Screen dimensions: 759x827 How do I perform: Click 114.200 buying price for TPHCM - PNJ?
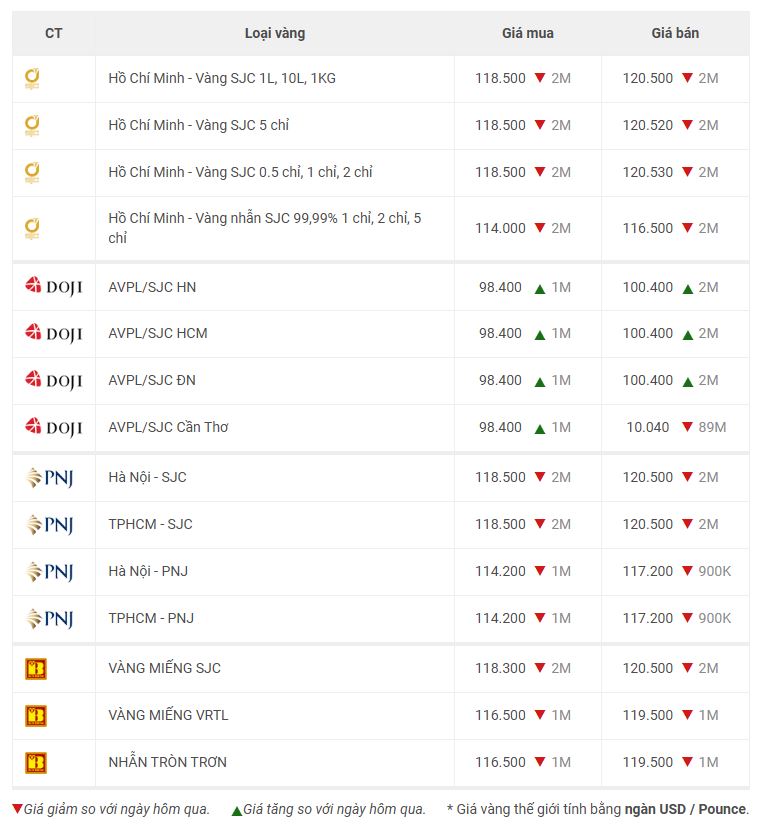coord(500,618)
